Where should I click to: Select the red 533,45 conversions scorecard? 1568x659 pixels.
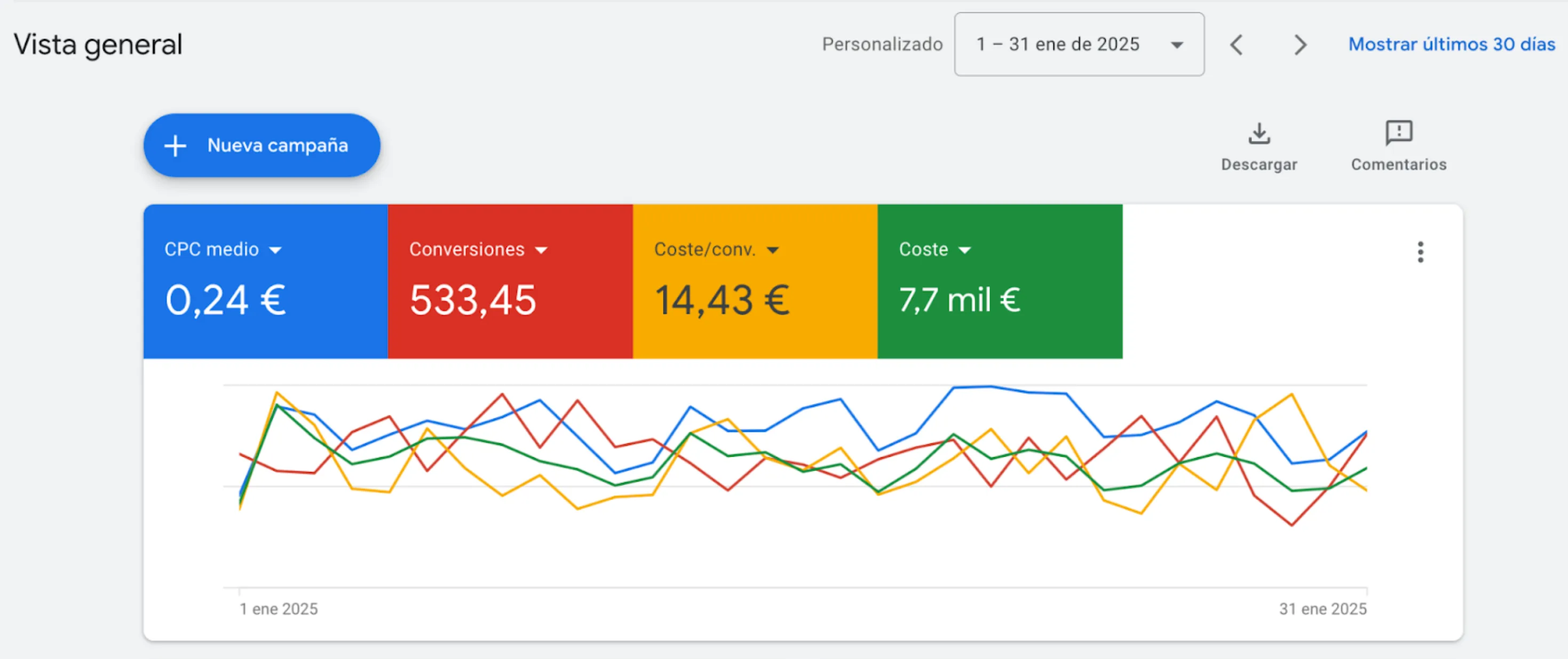coord(472,300)
